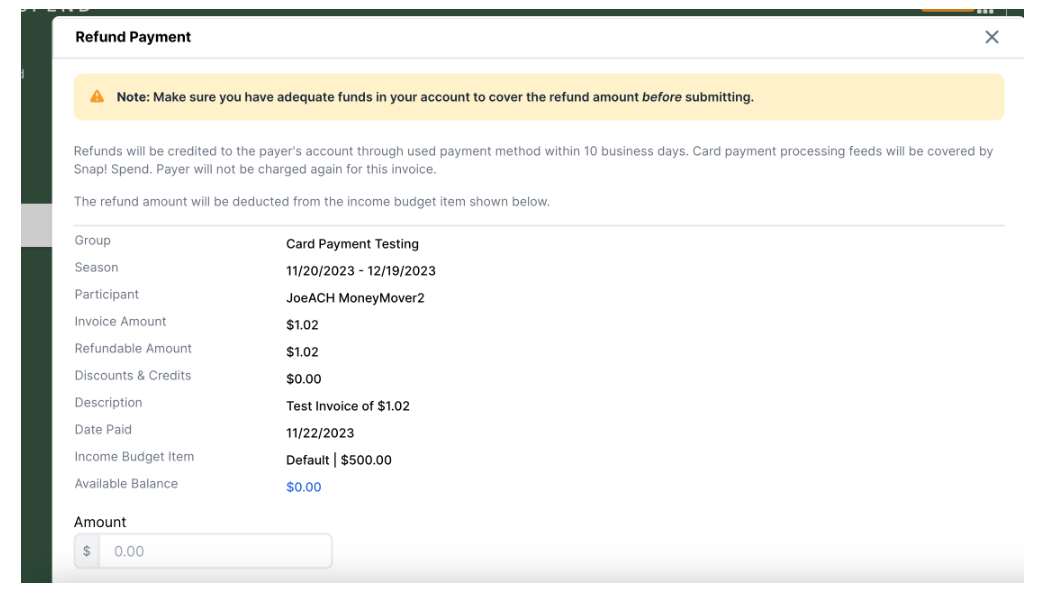Select the Description Test Invoice of $1.02

coord(350,406)
